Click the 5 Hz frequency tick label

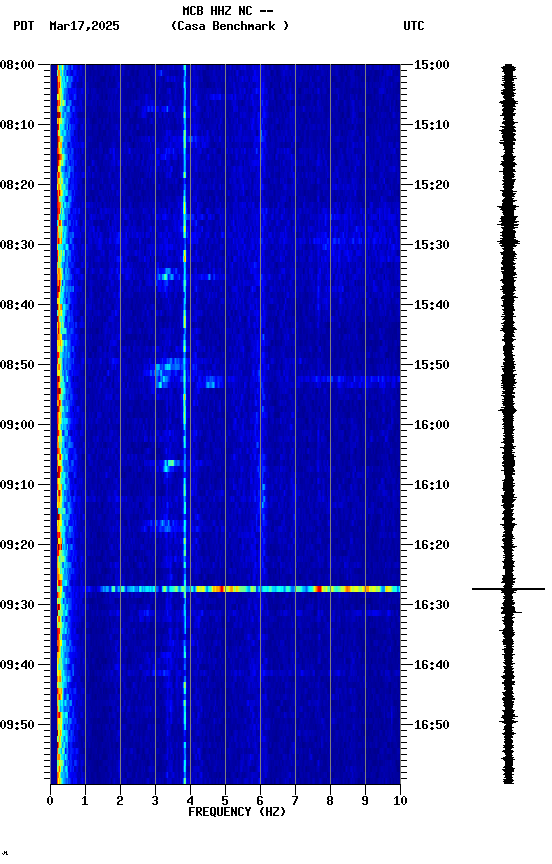(225, 801)
